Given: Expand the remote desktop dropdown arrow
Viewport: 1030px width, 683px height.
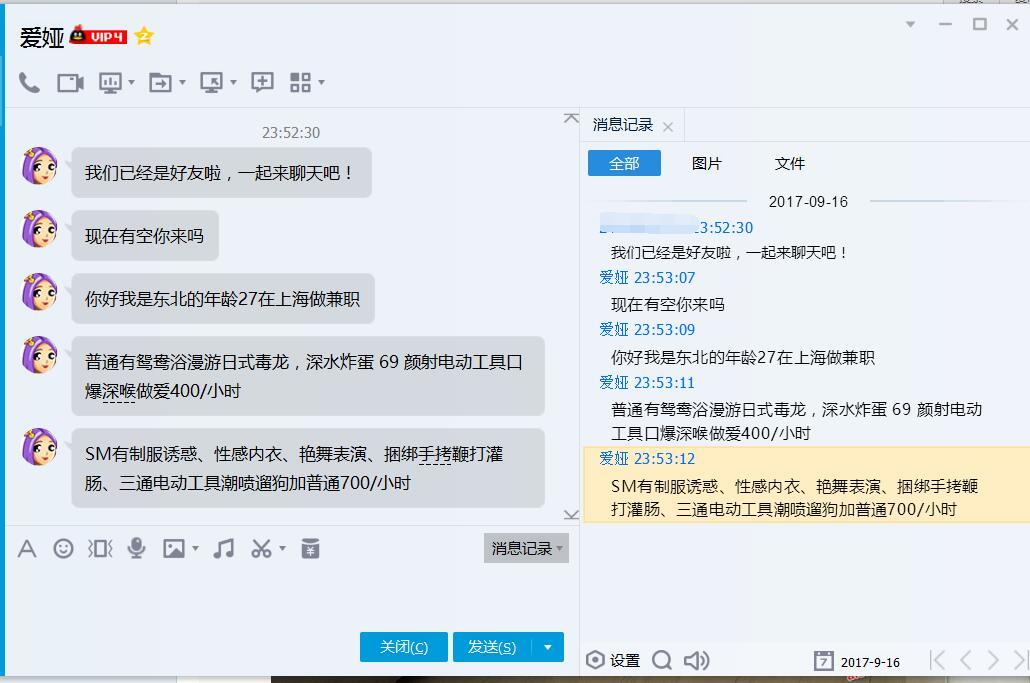Looking at the screenshot, I should pos(233,83).
